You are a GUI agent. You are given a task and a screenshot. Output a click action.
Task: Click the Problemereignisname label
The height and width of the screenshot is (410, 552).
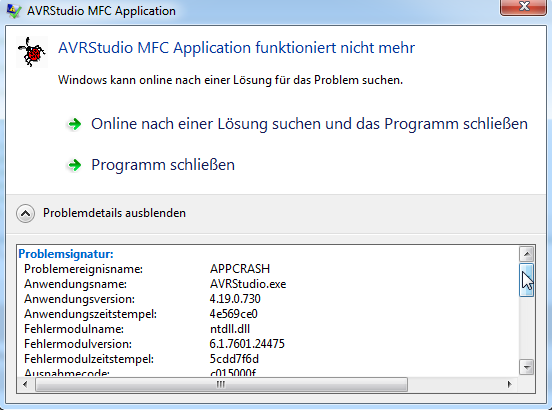pos(83,269)
